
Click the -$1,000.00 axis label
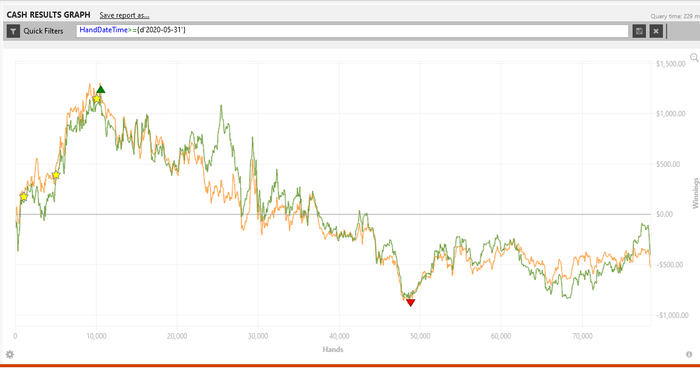point(671,315)
